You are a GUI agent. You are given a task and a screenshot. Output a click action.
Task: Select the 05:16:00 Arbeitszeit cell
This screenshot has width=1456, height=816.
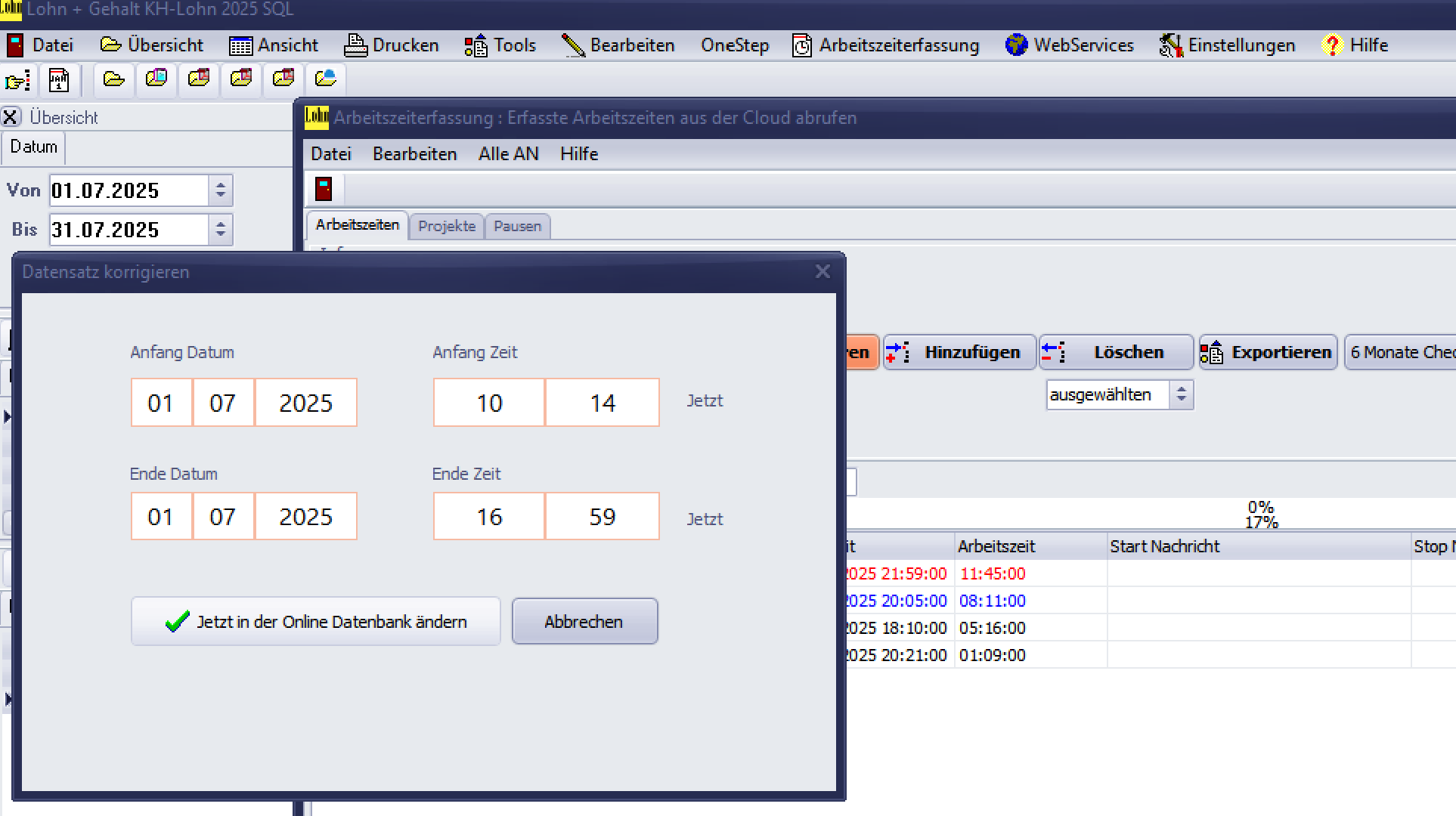(1030, 628)
